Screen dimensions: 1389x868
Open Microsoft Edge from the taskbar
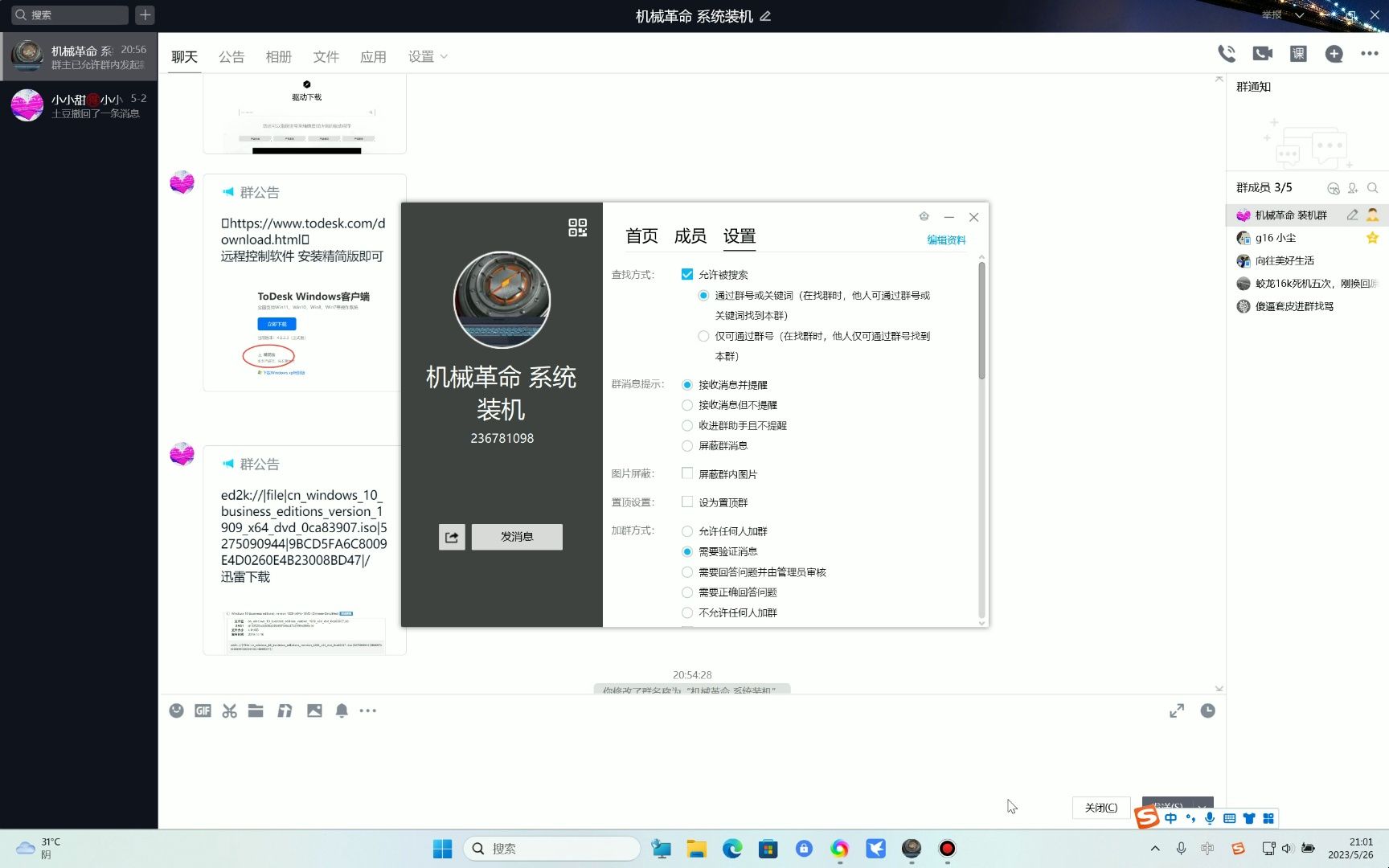pos(732,849)
